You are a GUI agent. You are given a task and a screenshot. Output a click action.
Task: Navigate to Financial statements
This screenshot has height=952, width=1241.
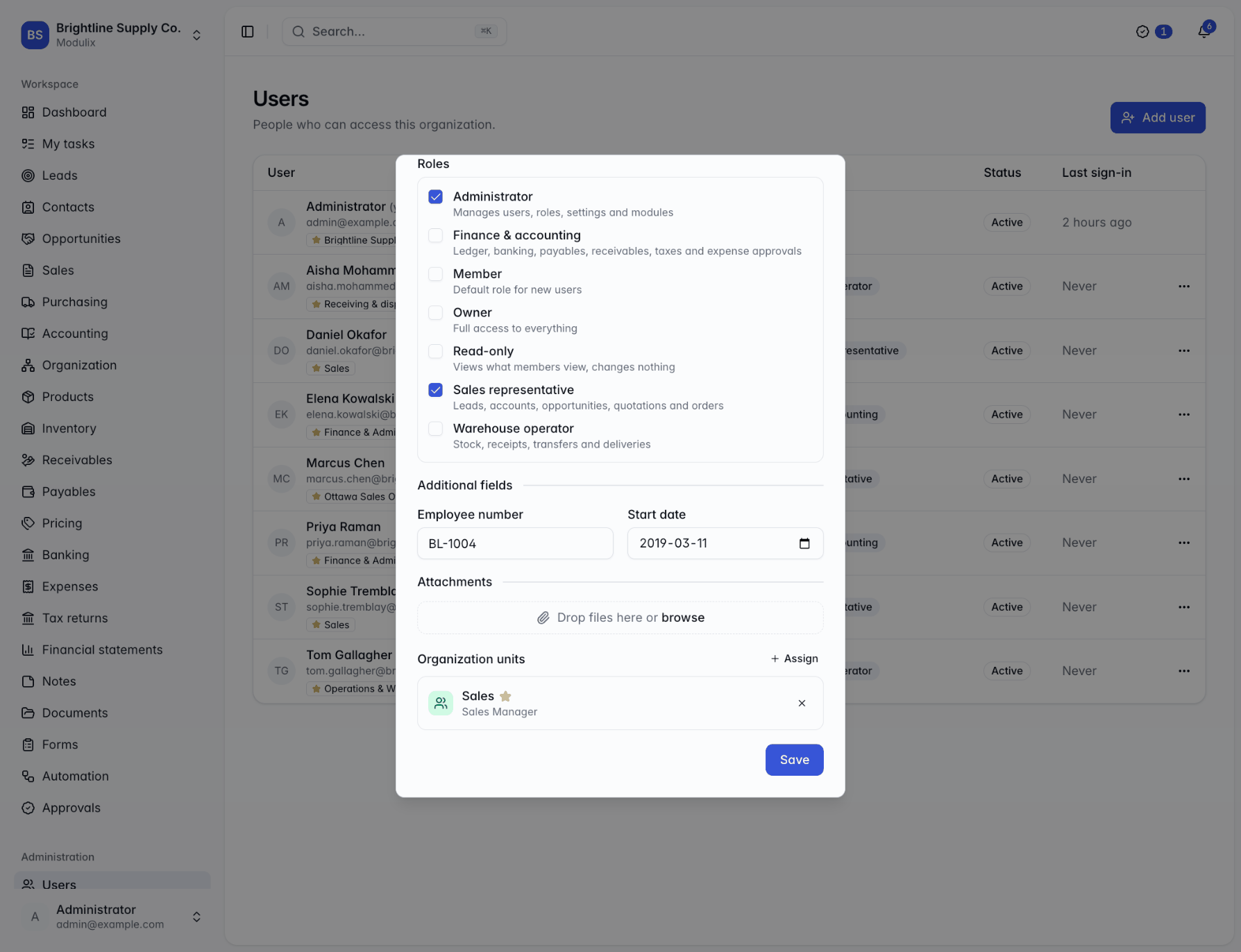(x=112, y=650)
